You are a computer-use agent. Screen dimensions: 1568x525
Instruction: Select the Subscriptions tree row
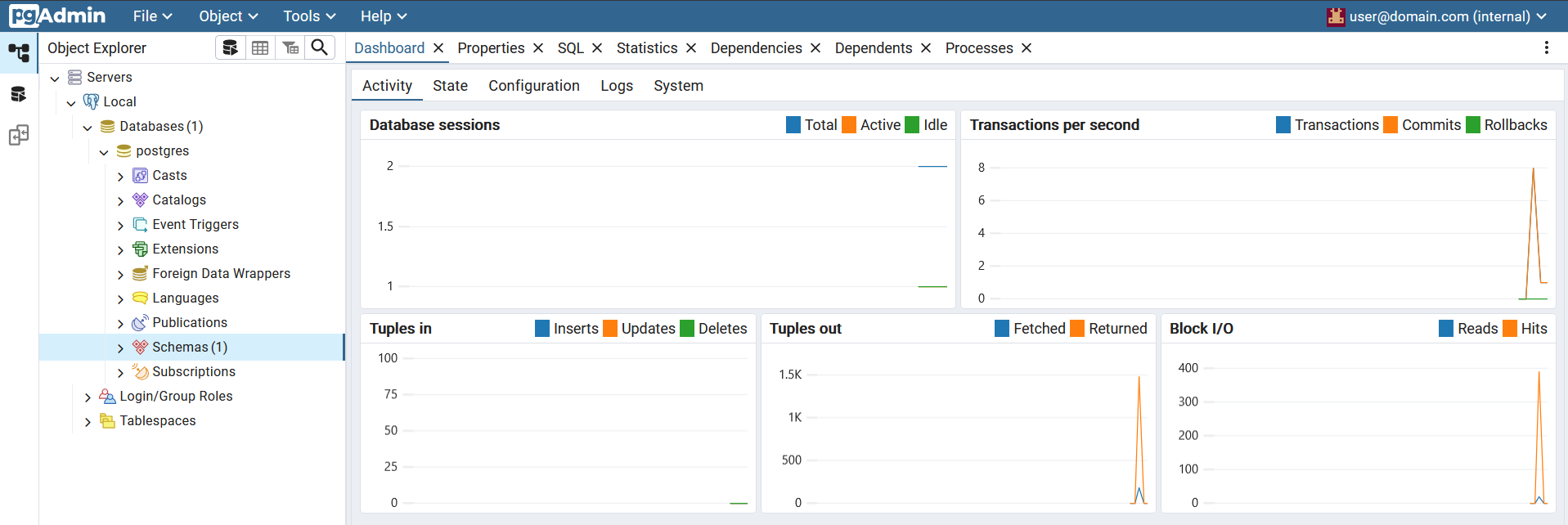[192, 371]
